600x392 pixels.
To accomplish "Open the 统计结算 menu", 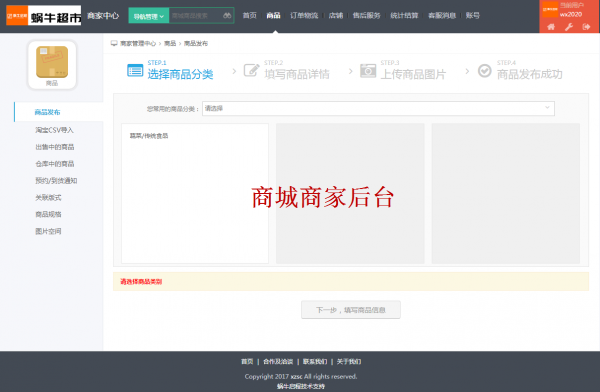I will click(404, 16).
